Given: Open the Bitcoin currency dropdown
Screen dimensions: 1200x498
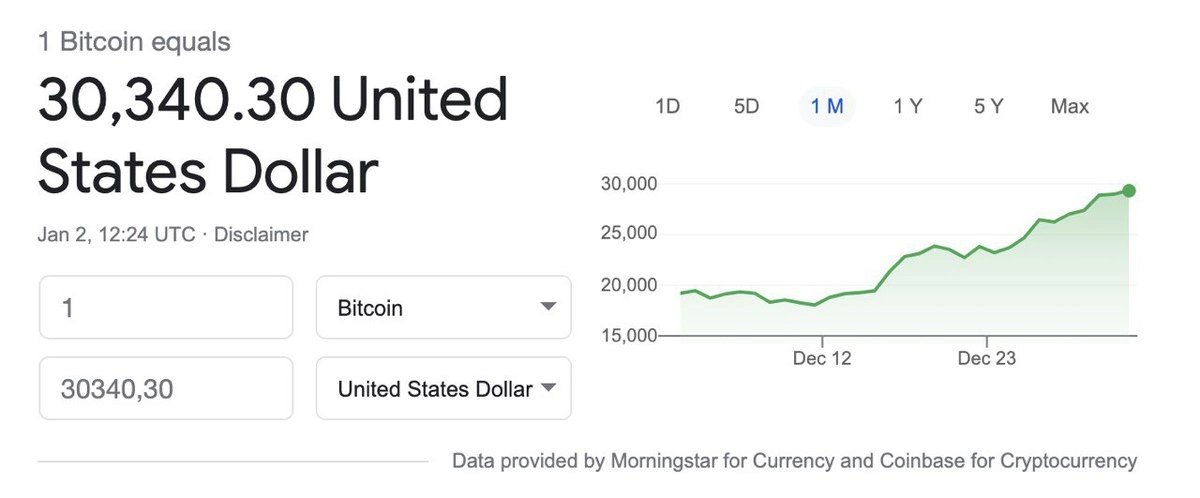Looking at the screenshot, I should [443, 308].
